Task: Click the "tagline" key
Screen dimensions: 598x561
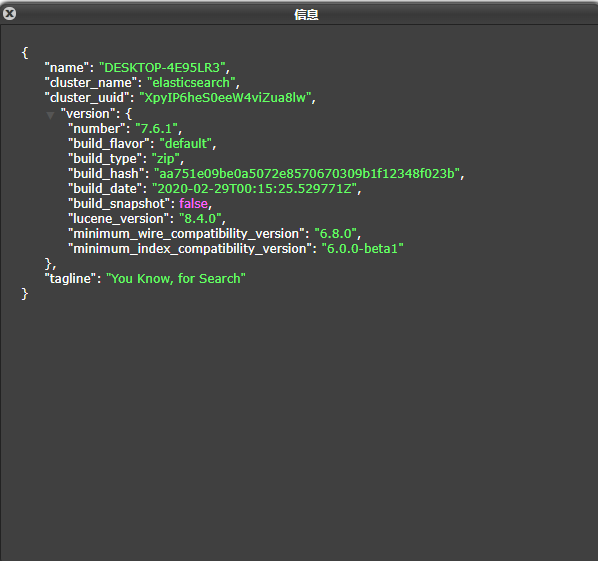Action: tap(70, 279)
